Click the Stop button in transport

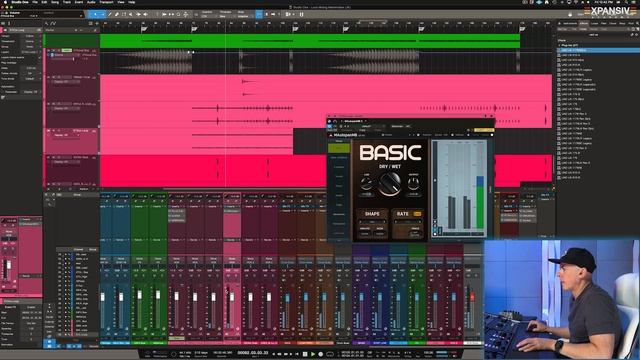[x=305, y=354]
